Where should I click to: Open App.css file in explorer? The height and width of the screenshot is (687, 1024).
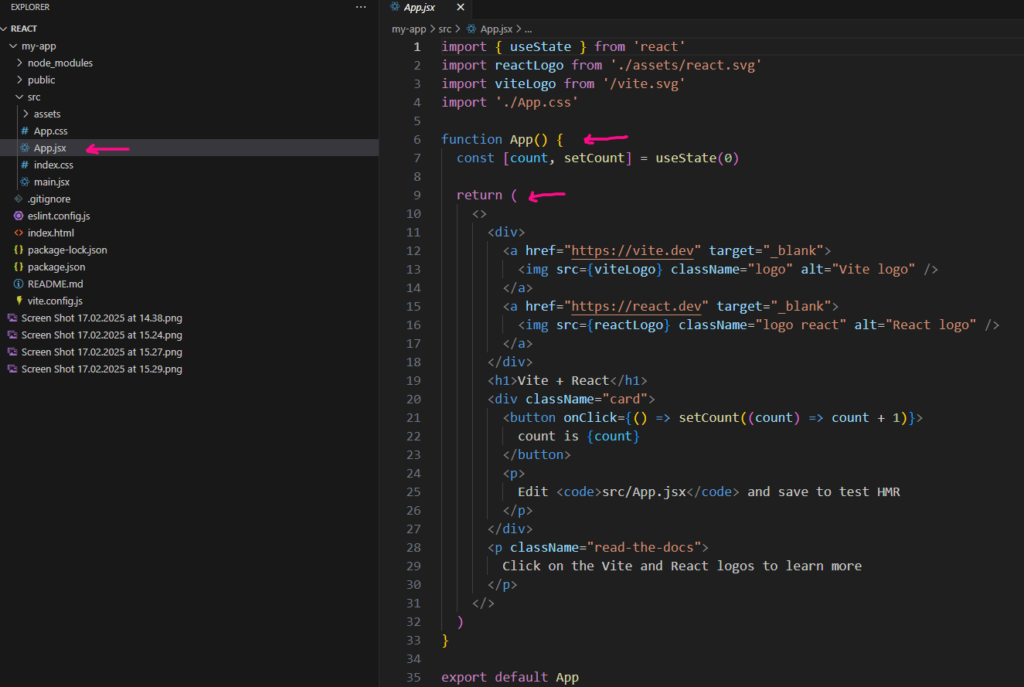50,131
